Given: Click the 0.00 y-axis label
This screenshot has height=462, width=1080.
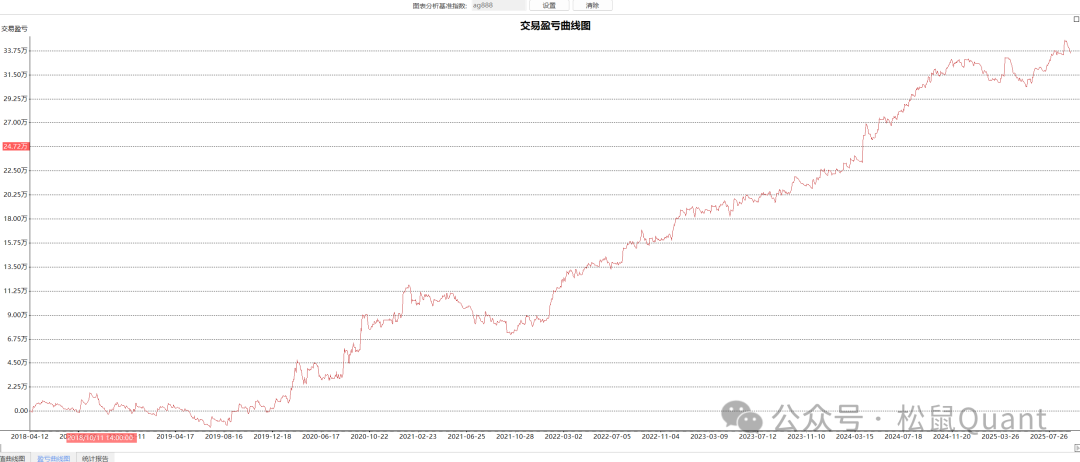Looking at the screenshot, I should pyautogui.click(x=20, y=411).
